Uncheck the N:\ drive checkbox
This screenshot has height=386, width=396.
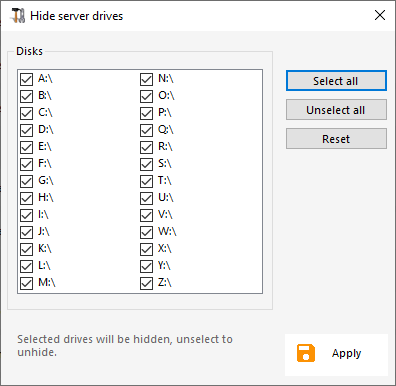click(146, 79)
